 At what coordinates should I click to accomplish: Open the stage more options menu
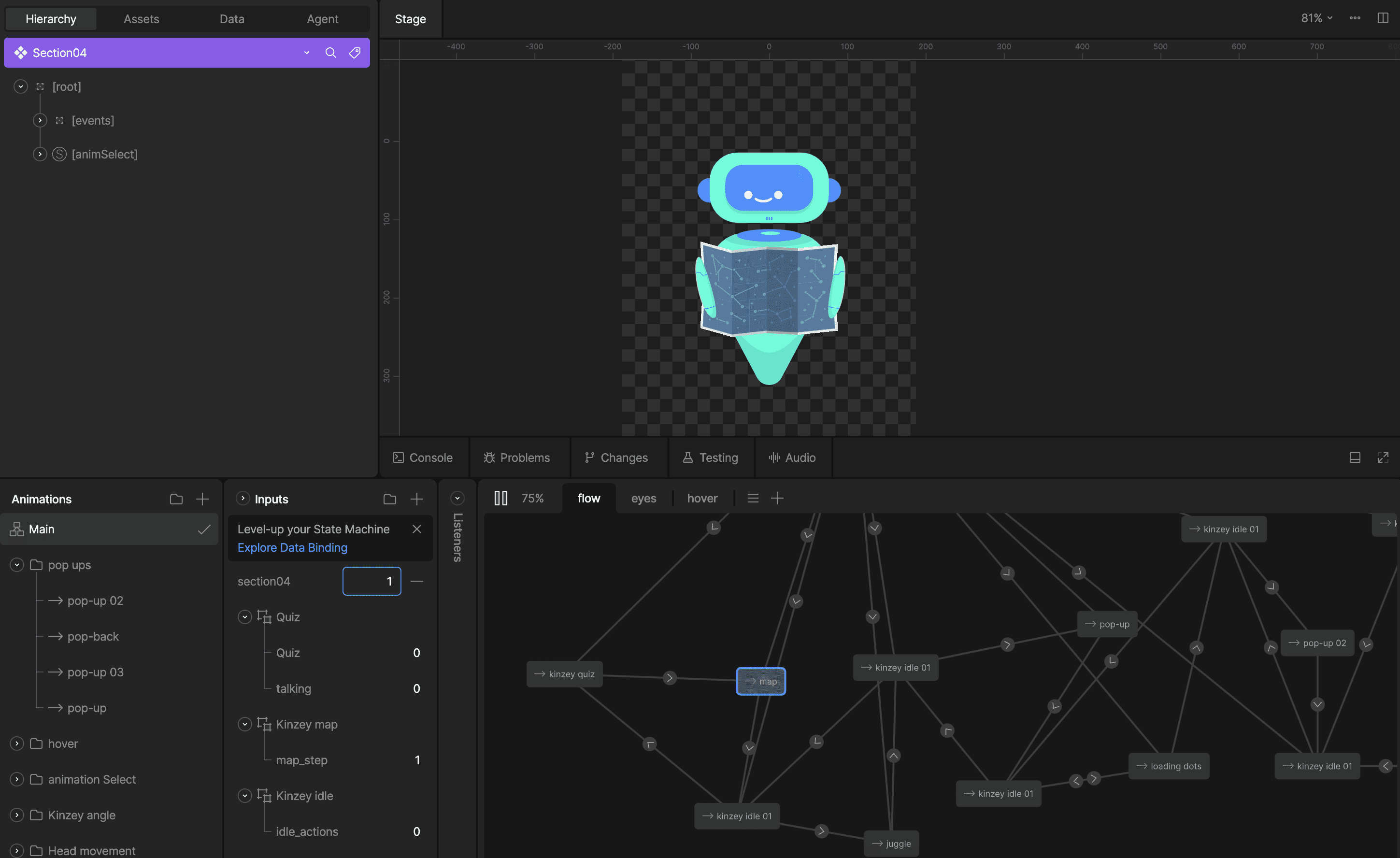click(x=1355, y=18)
